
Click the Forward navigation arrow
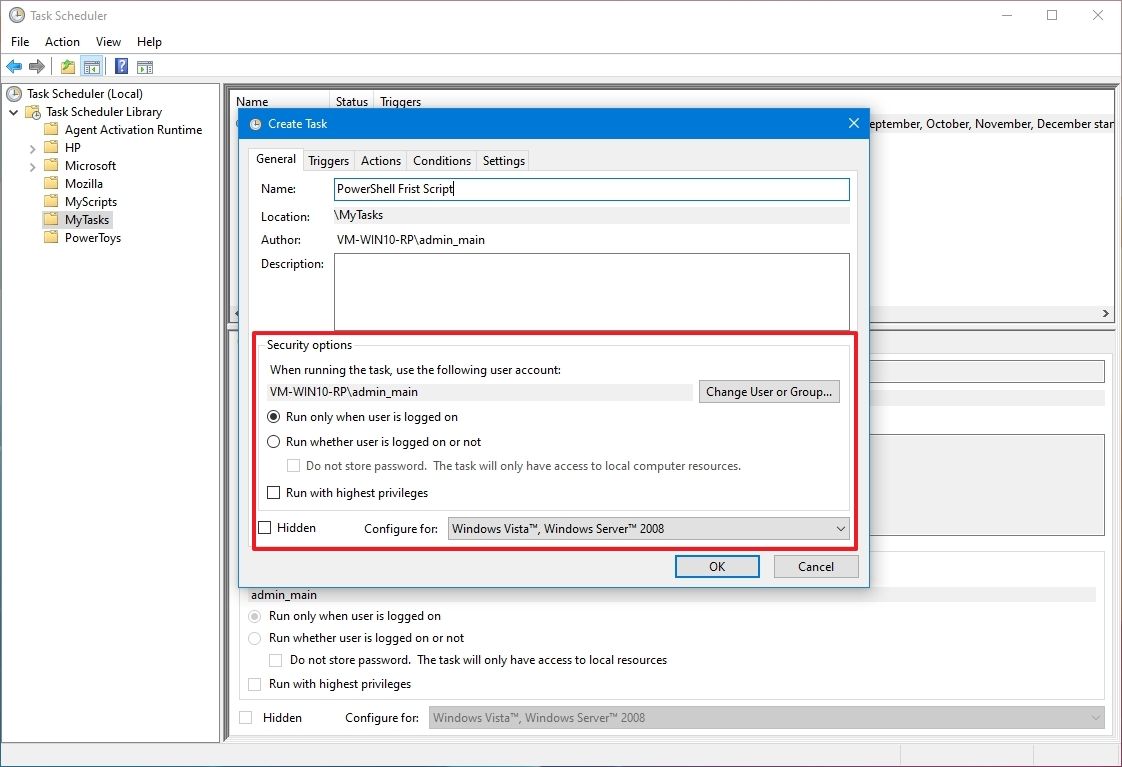pos(36,66)
